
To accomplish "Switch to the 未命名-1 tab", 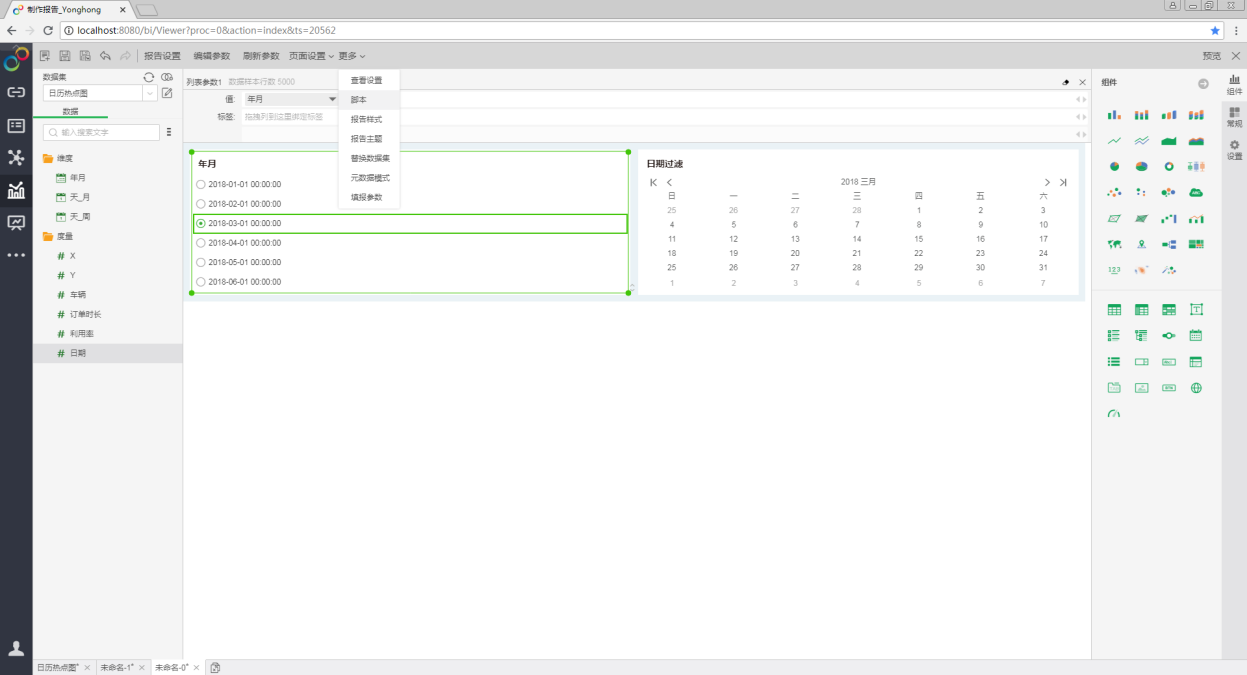I will [x=116, y=667].
